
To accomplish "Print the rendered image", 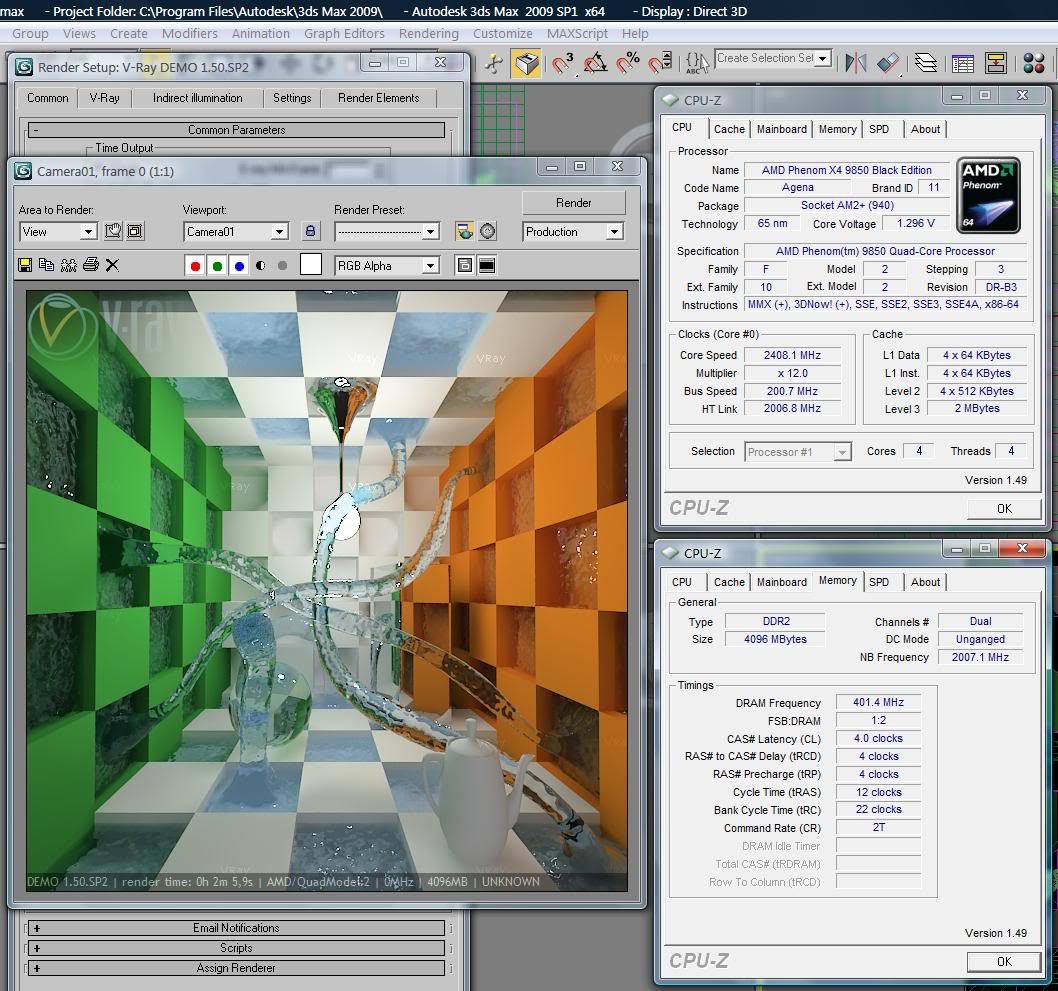I will pos(90,265).
